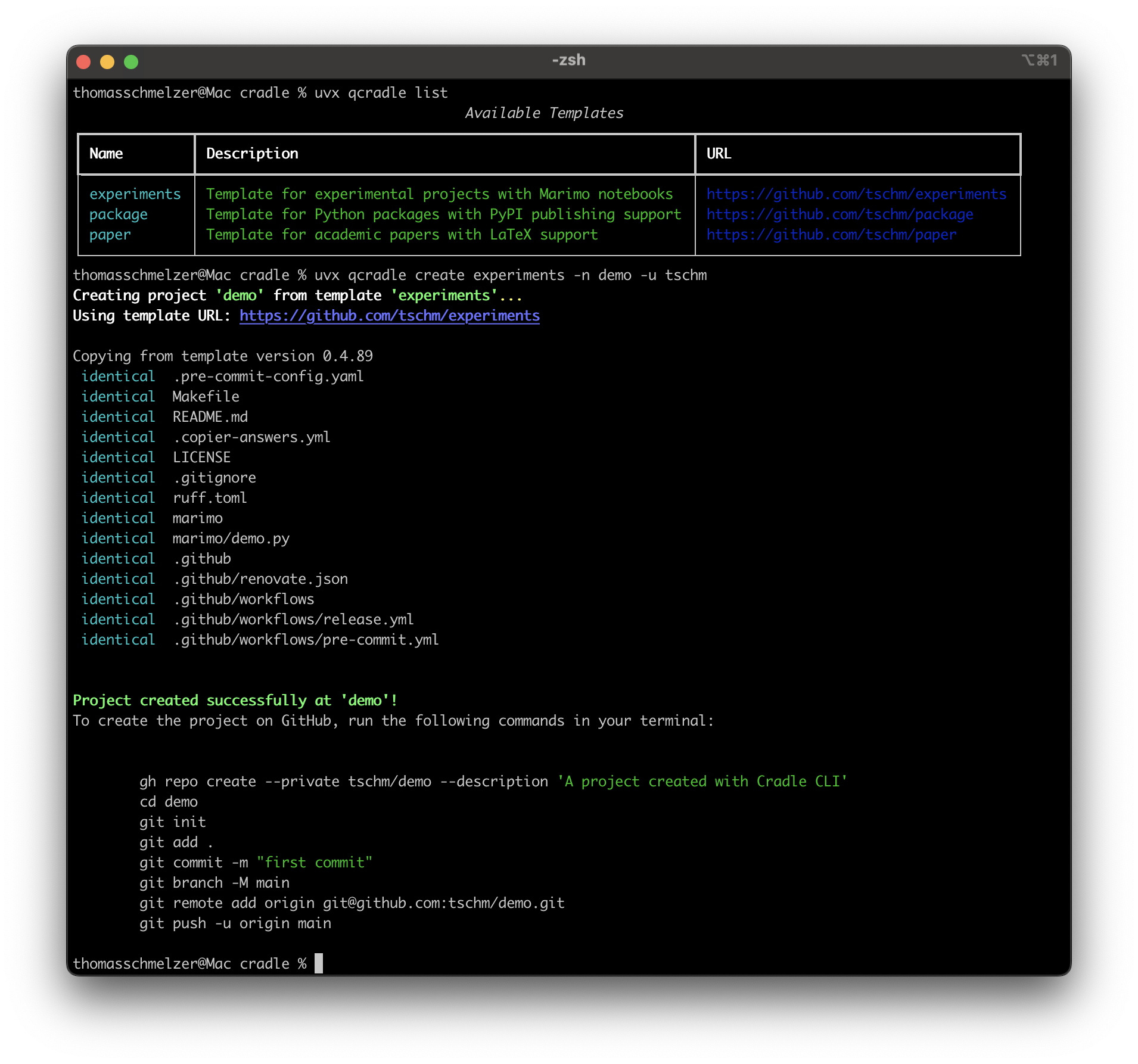Open the github.com/tschm/package URL

(x=839, y=214)
